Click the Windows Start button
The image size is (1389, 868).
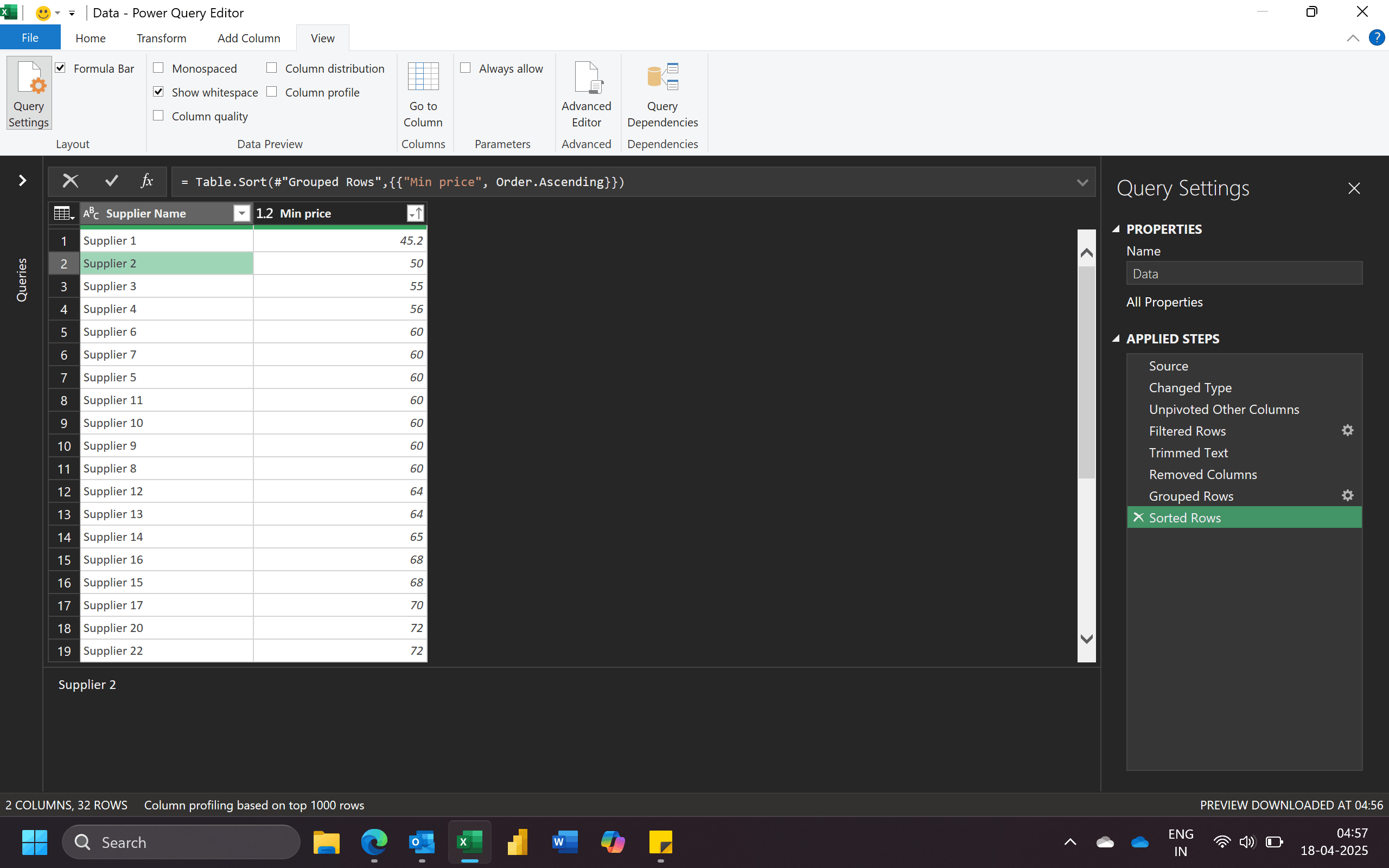pos(34,842)
